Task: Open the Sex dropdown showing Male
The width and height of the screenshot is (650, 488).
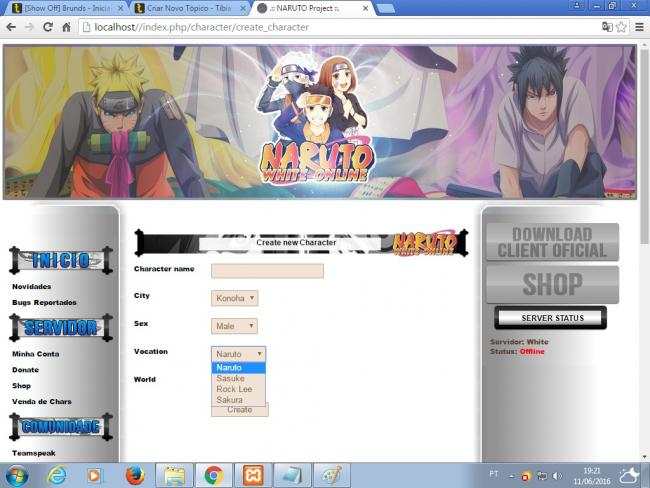Action: (234, 326)
